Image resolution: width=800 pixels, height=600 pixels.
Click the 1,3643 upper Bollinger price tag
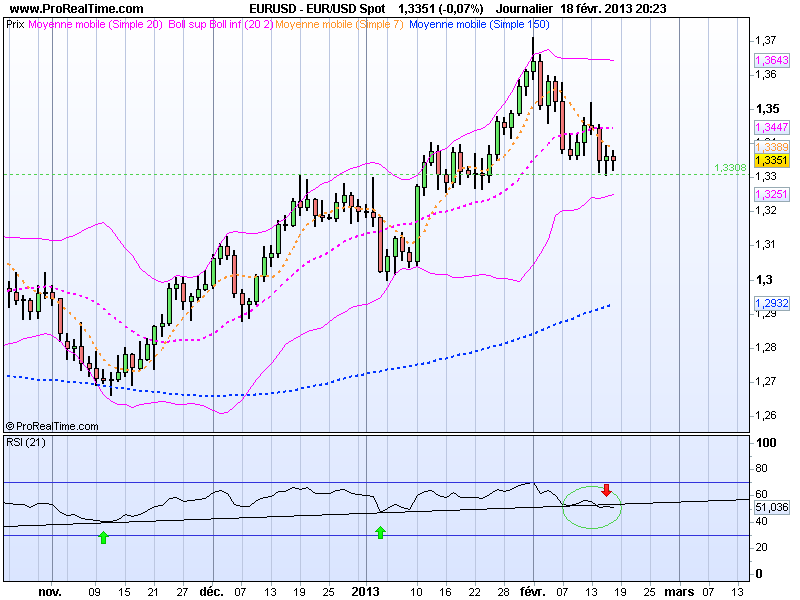tap(772, 60)
